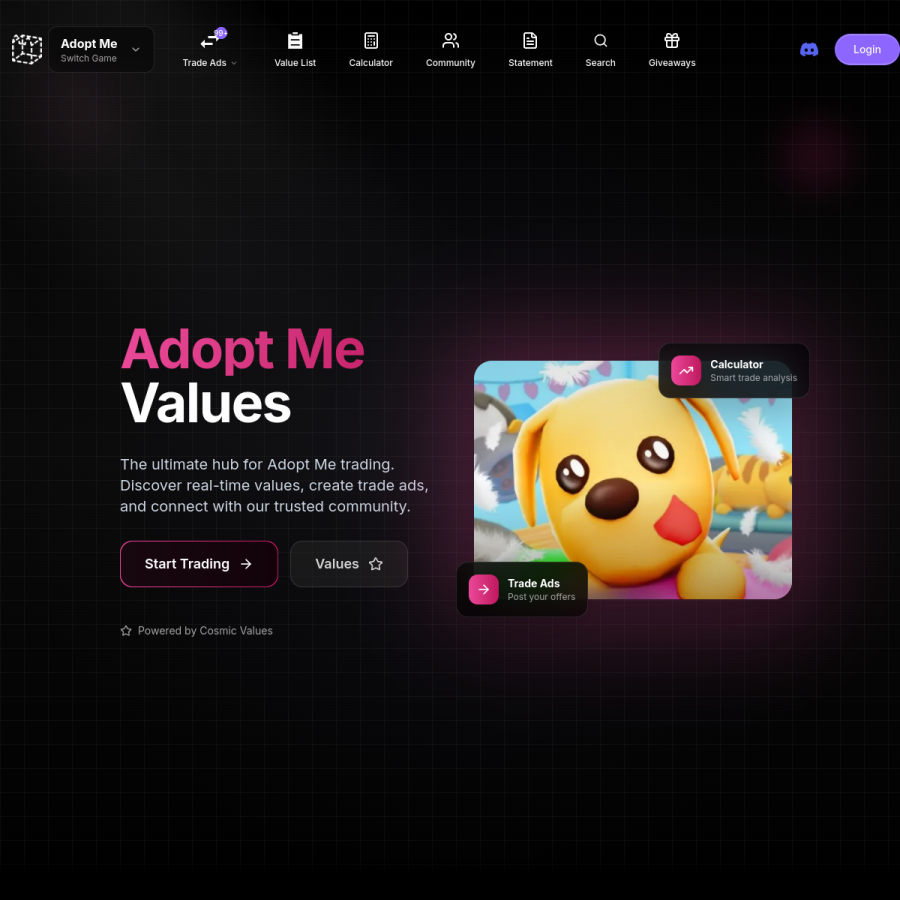Click the white Values hero heading
Viewport: 900px width, 900px height.
(x=206, y=404)
